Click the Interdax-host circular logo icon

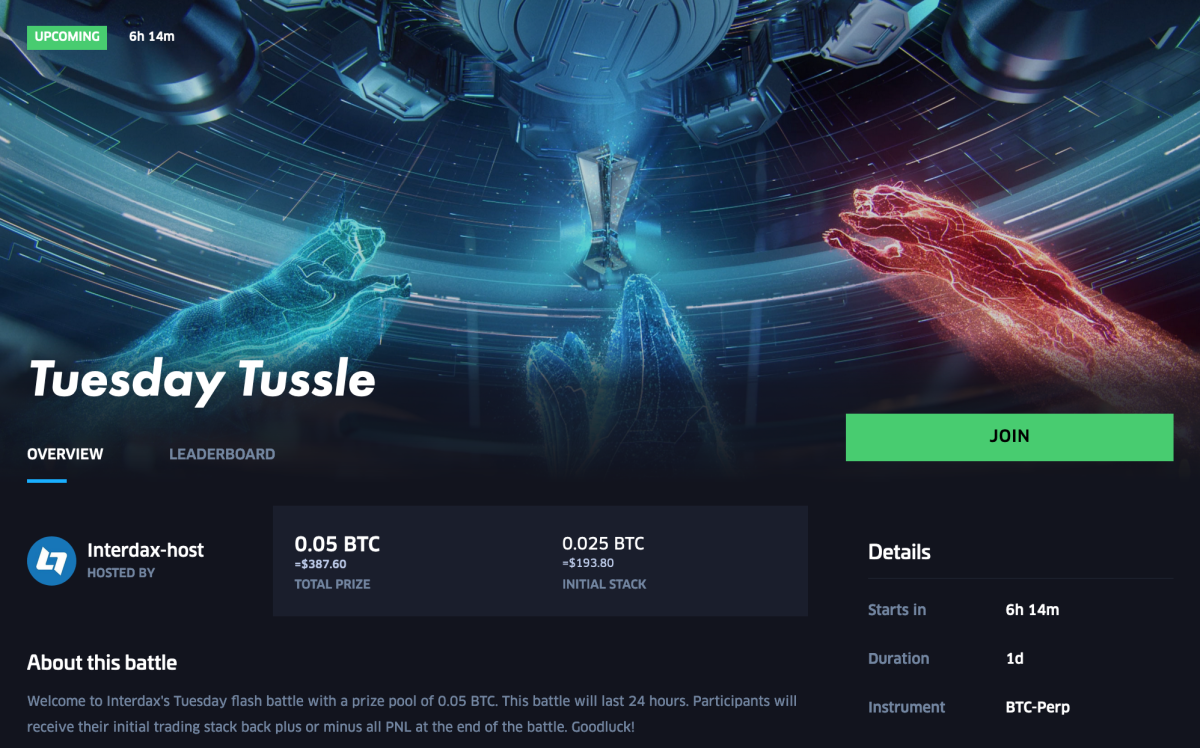click(x=52, y=560)
